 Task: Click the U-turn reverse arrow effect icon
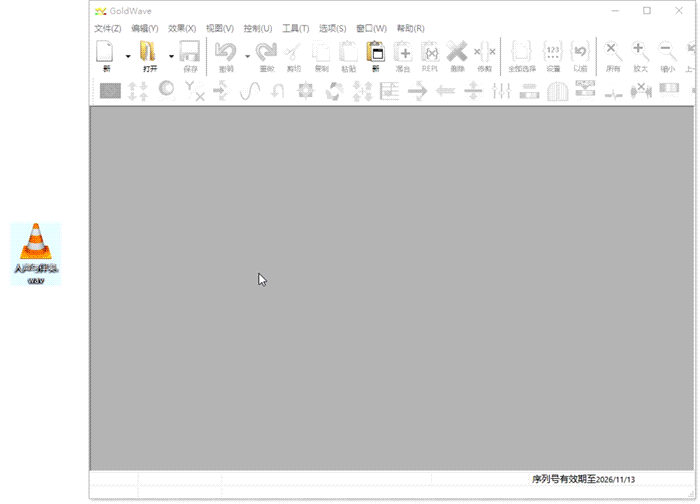pos(278,91)
